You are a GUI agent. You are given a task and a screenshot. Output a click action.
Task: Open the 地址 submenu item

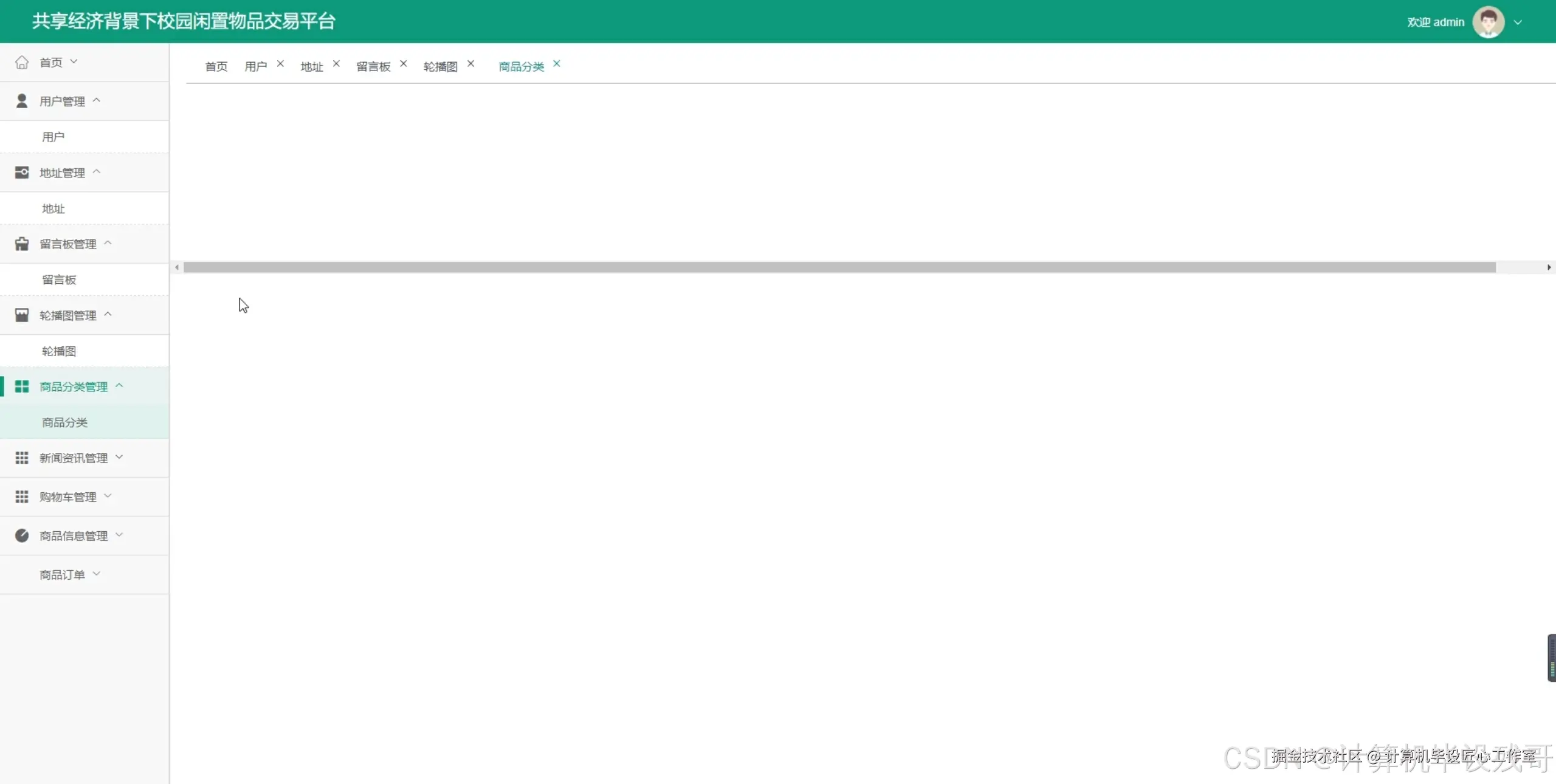point(53,208)
